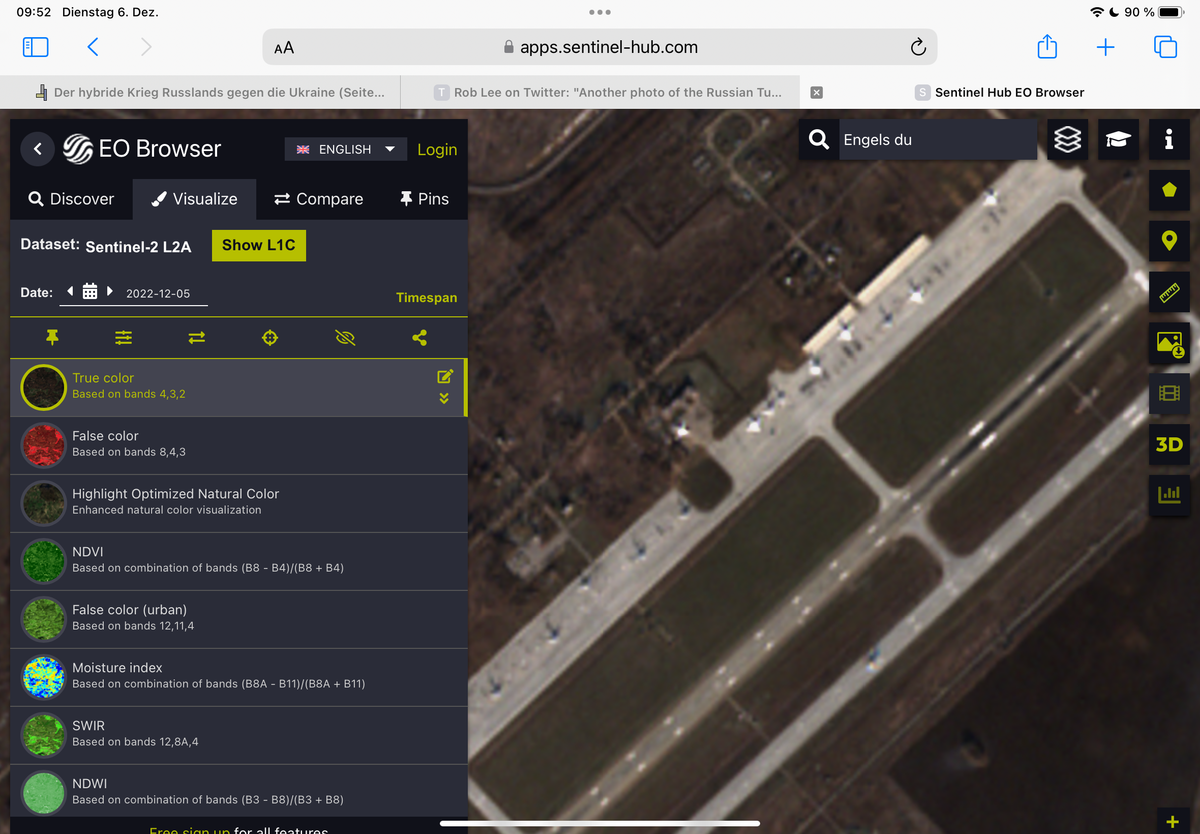Select the draw area of interest pentagon tool

(x=1169, y=190)
